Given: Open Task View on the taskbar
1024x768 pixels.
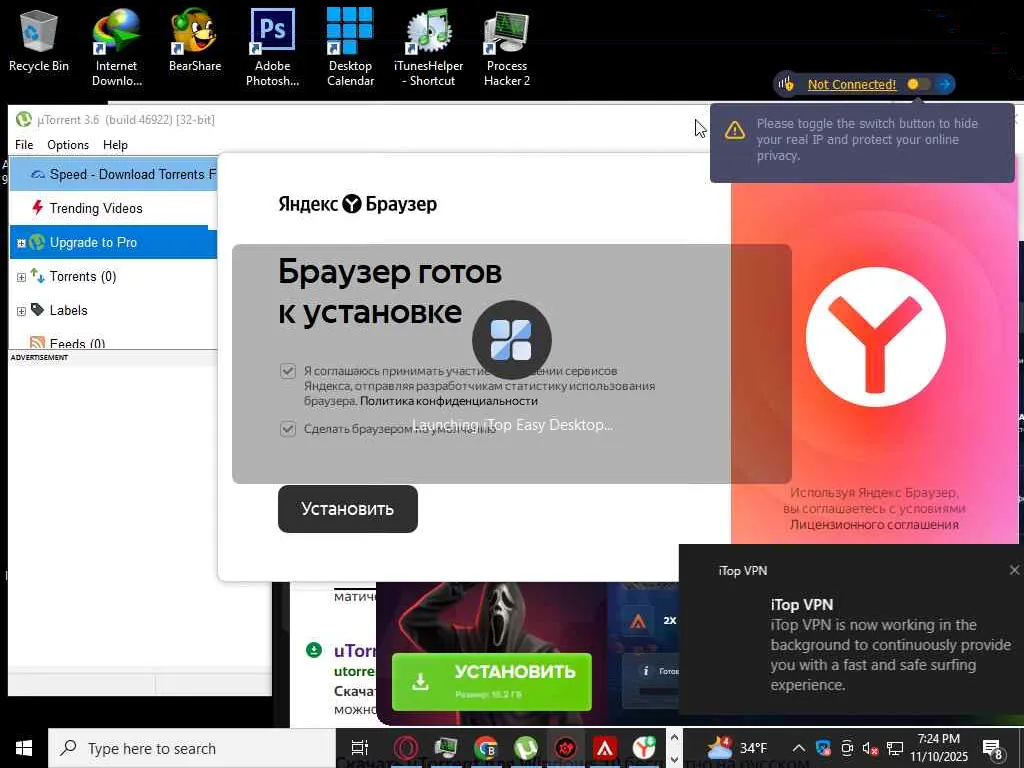Looking at the screenshot, I should pos(360,748).
